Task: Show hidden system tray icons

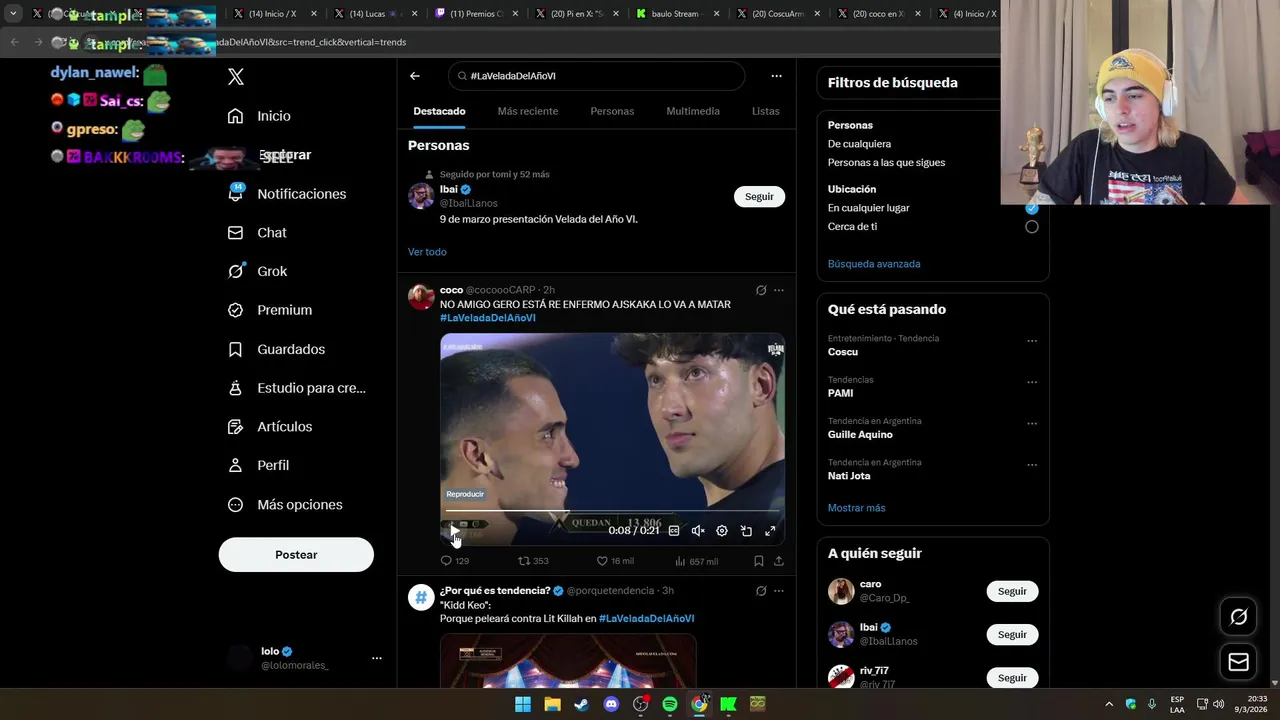Action: click(1108, 704)
